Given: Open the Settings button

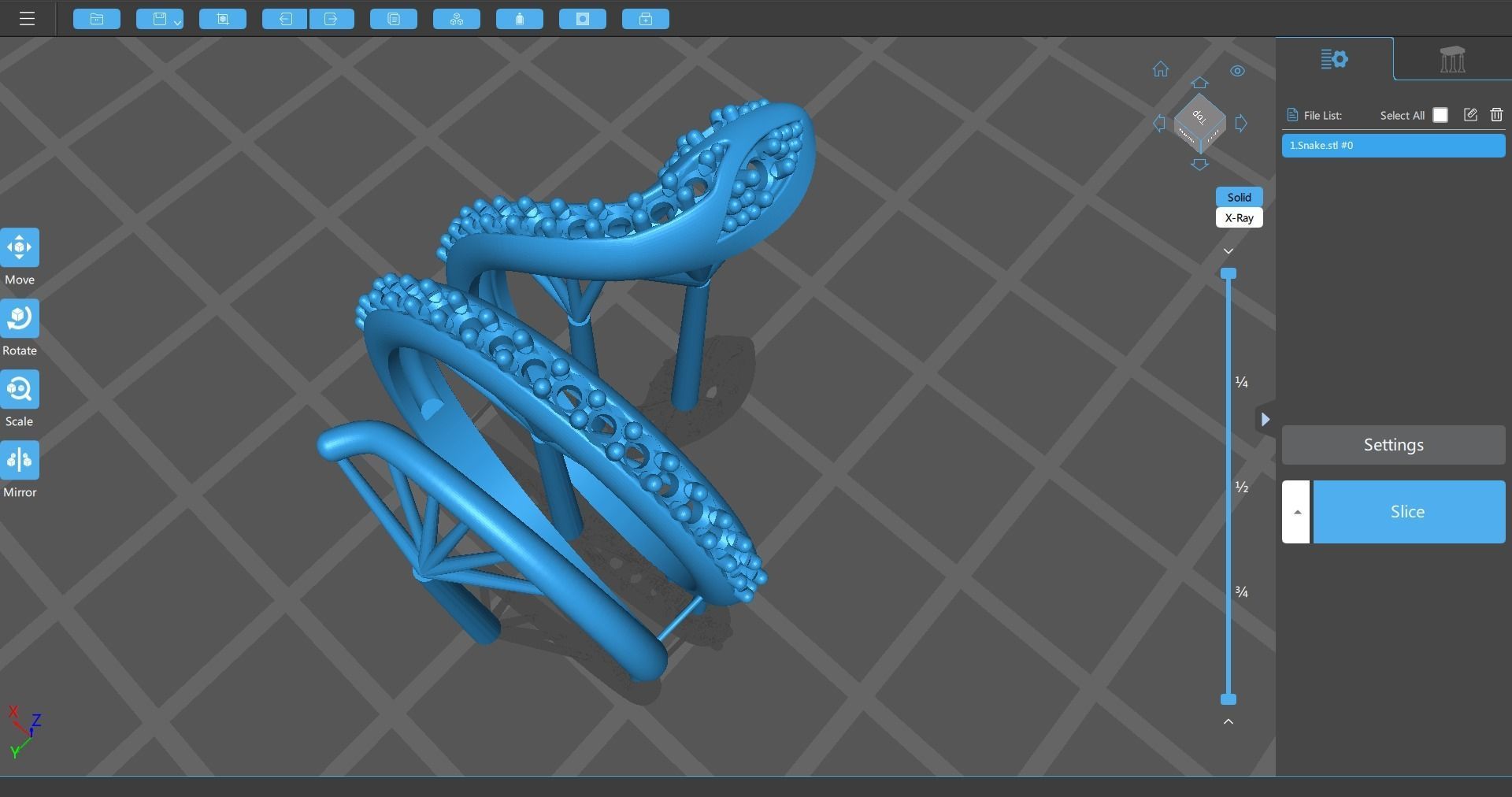Looking at the screenshot, I should coord(1393,445).
